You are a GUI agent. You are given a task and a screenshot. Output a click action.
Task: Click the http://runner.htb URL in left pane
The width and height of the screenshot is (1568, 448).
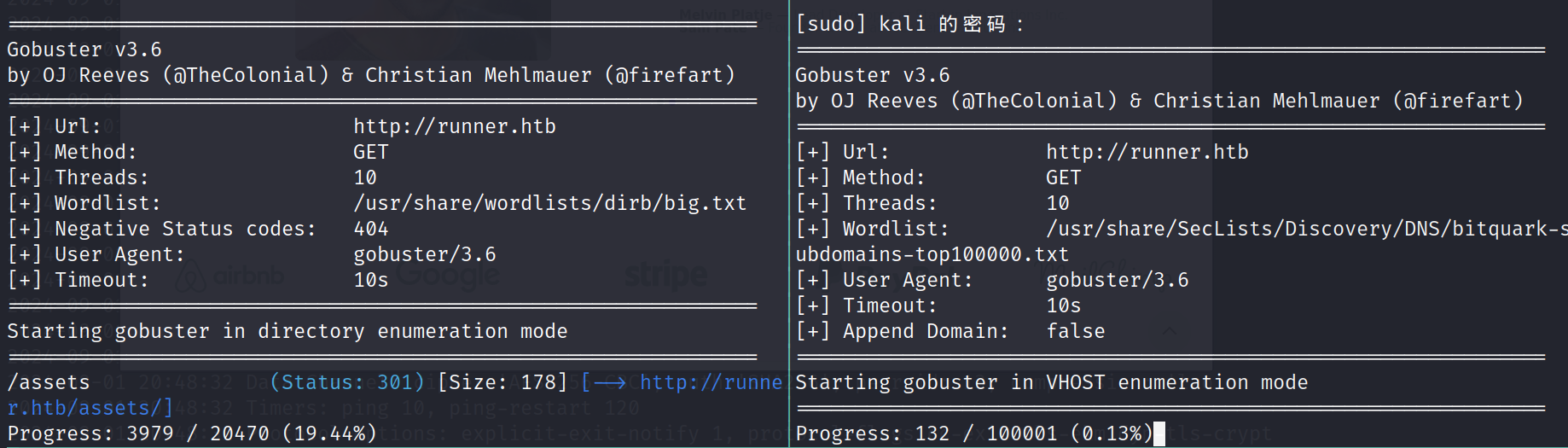pyautogui.click(x=454, y=126)
